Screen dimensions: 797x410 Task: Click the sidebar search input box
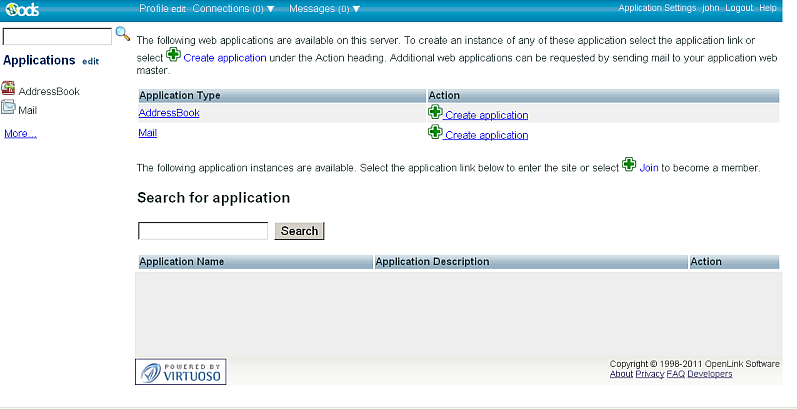point(57,37)
